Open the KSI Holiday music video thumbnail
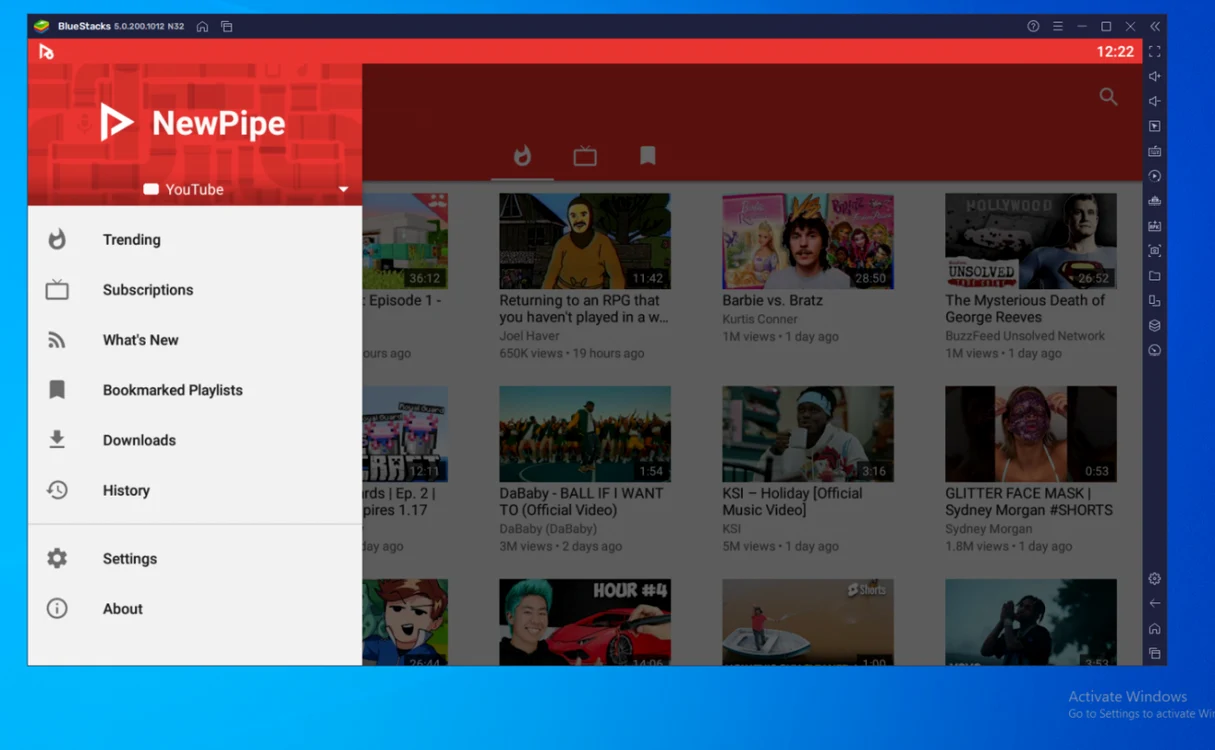This screenshot has width=1215, height=750. click(x=808, y=434)
